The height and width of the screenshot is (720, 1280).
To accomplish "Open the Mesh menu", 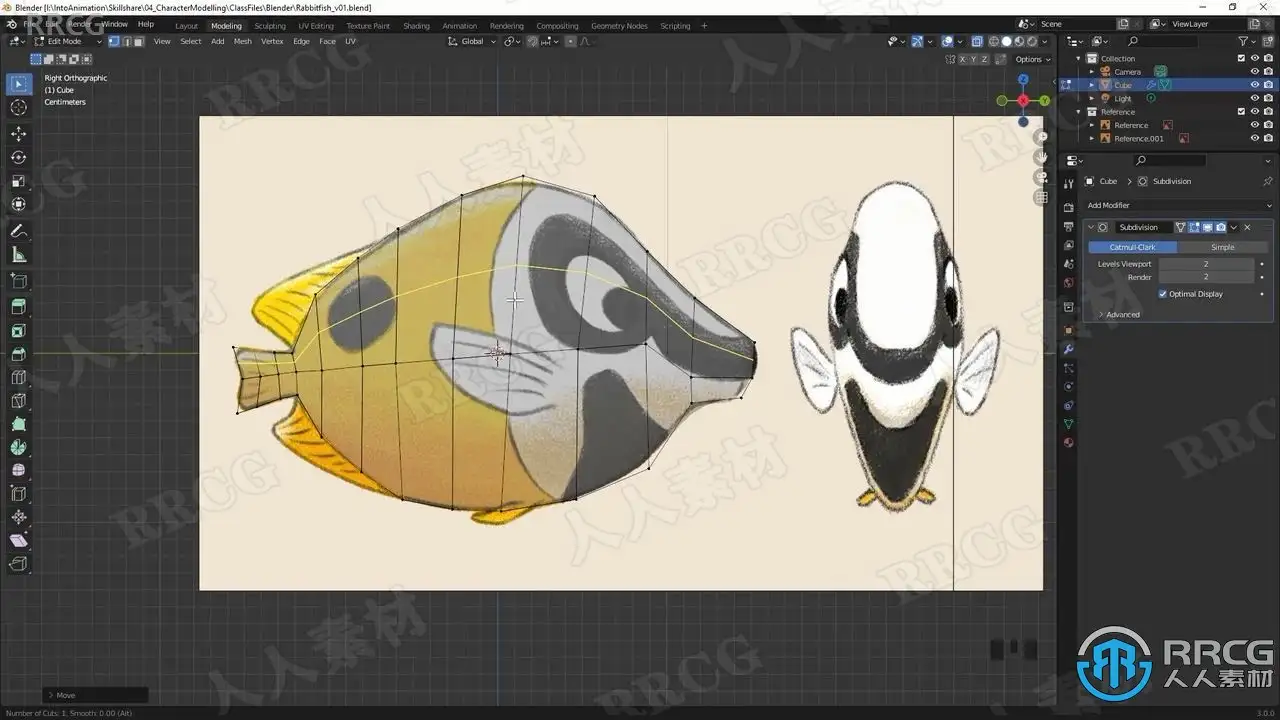I will (242, 41).
